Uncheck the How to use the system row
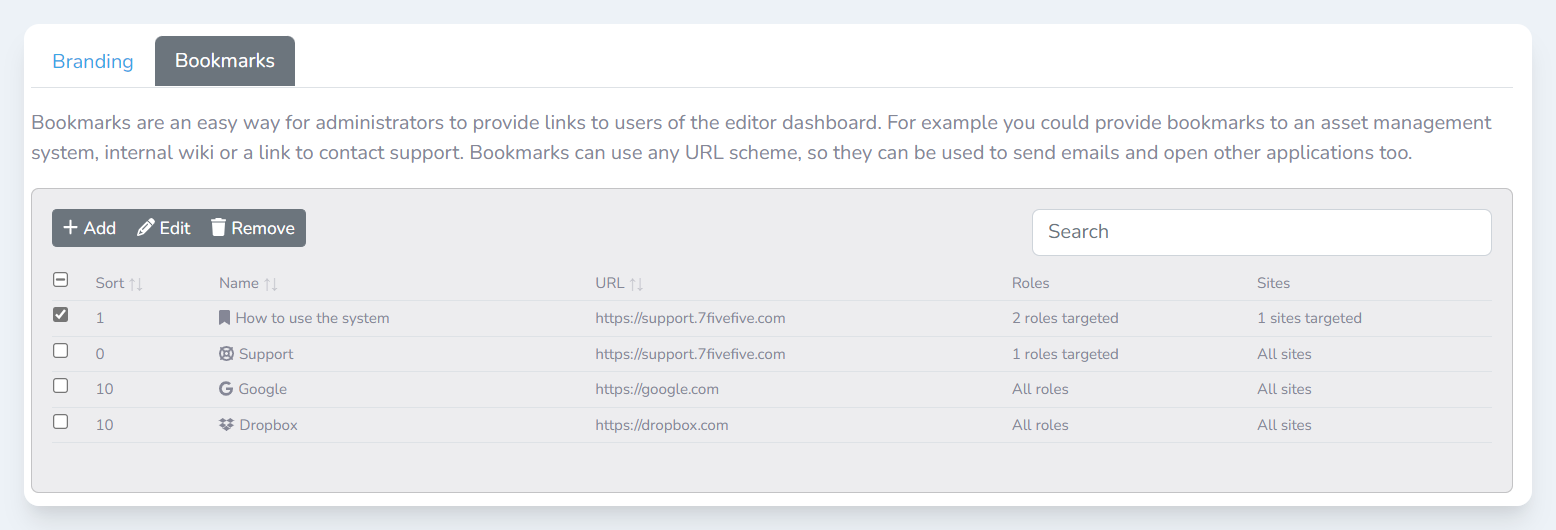Viewport: 1556px width, 530px height. click(60, 315)
